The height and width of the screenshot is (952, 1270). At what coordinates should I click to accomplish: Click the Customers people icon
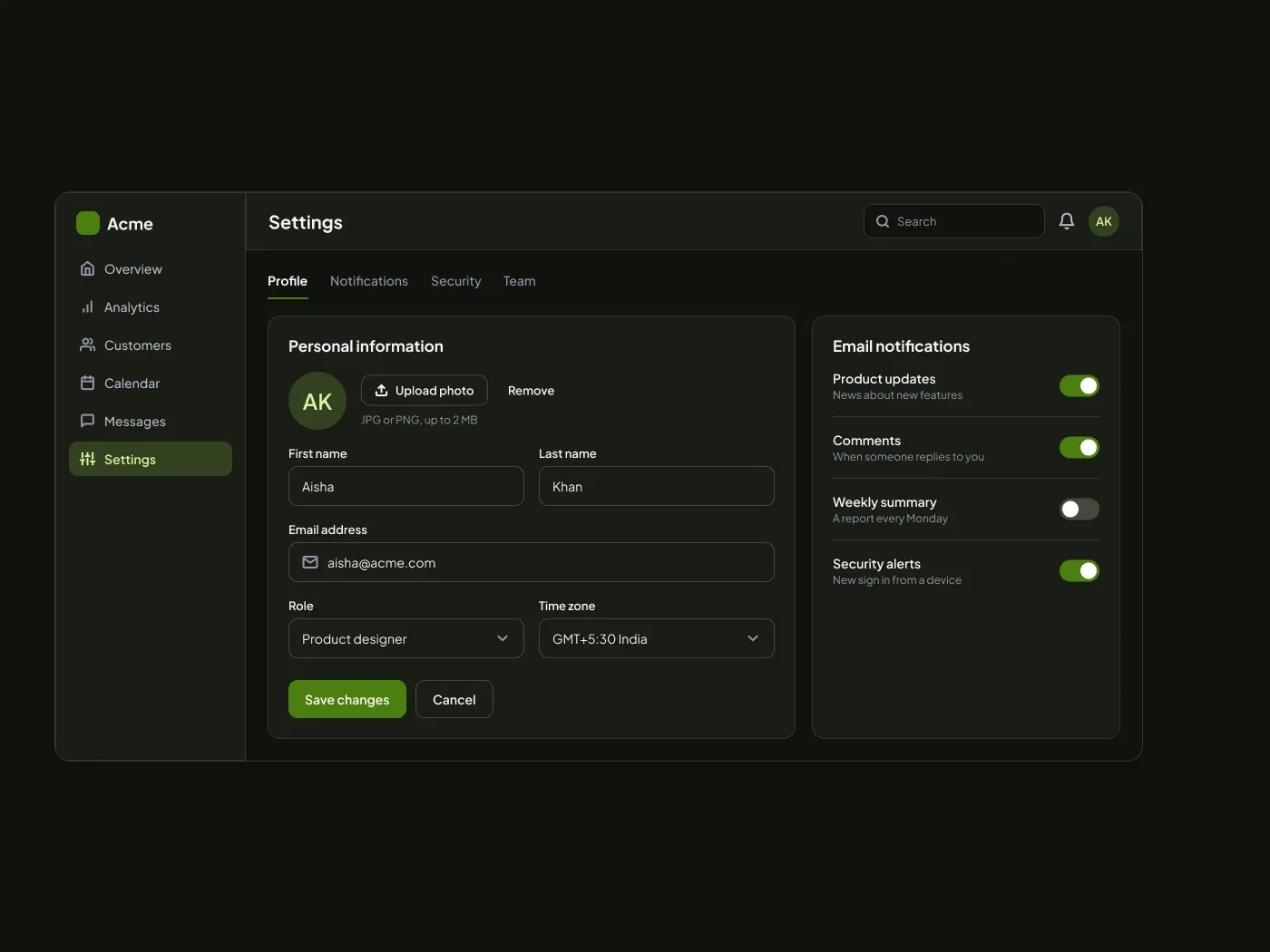(87, 345)
